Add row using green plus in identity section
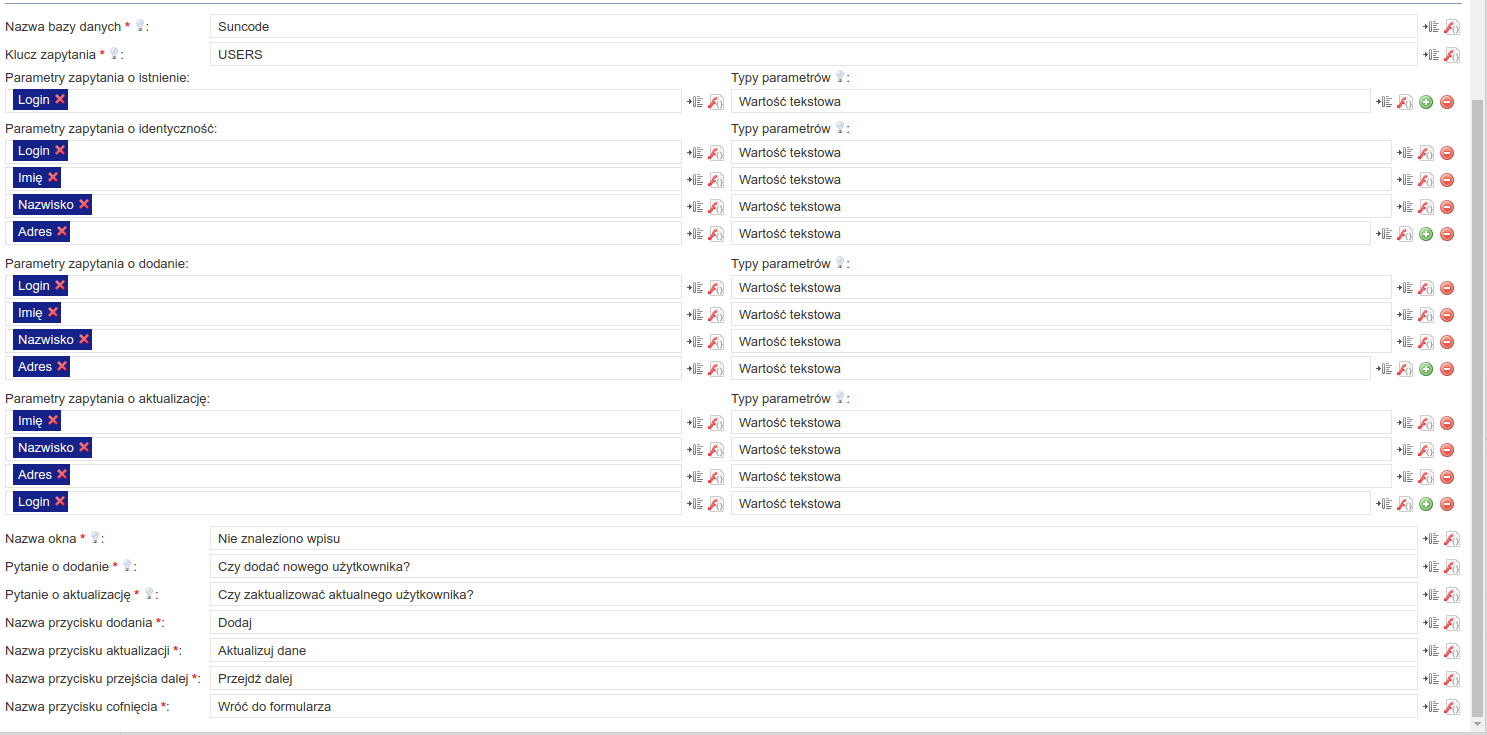Image resolution: width=1487 pixels, height=735 pixels. tap(1426, 234)
